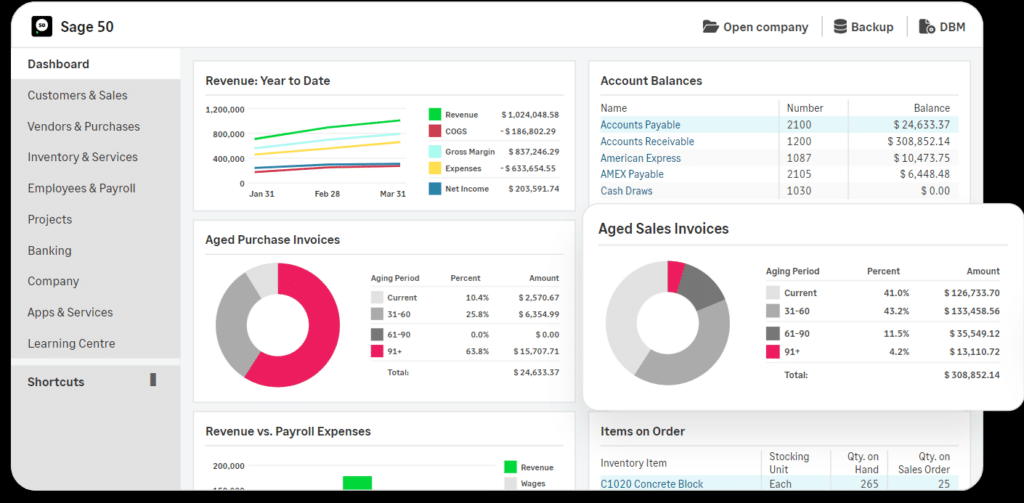The width and height of the screenshot is (1024, 503).
Task: Click the gray Wages legend swatch
Action: pyautogui.click(x=511, y=484)
